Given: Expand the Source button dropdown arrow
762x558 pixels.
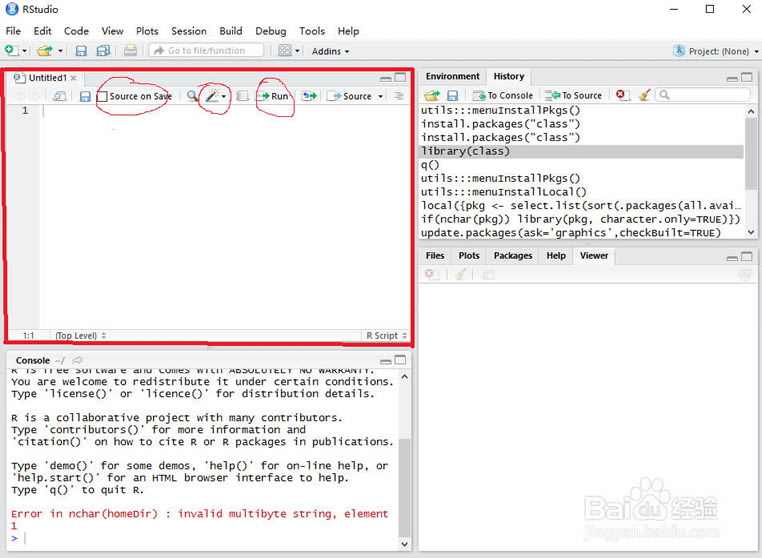Looking at the screenshot, I should point(381,96).
